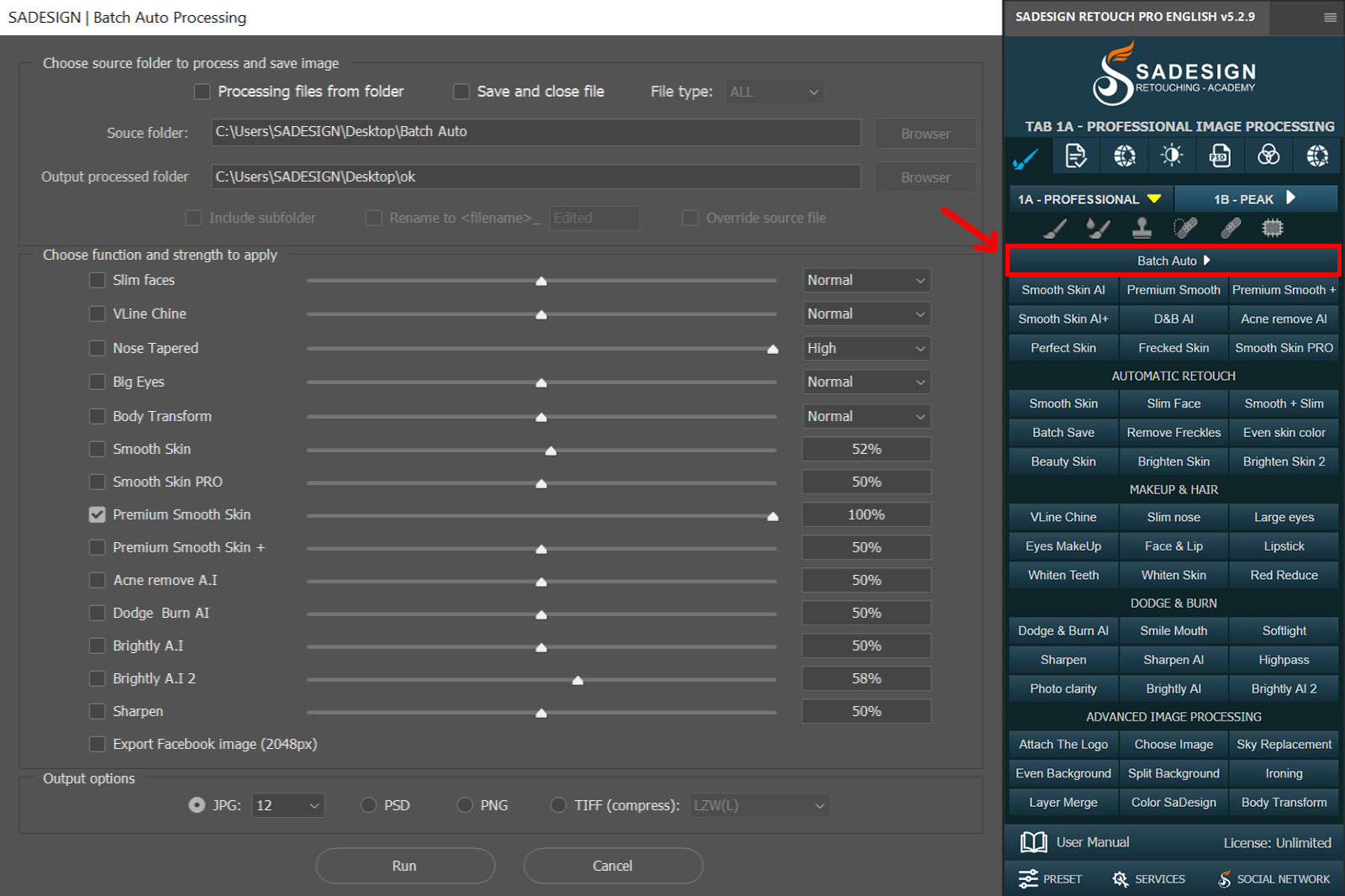Select the mixer brush with droplet icon
This screenshot has width=1345, height=896.
point(1098,228)
